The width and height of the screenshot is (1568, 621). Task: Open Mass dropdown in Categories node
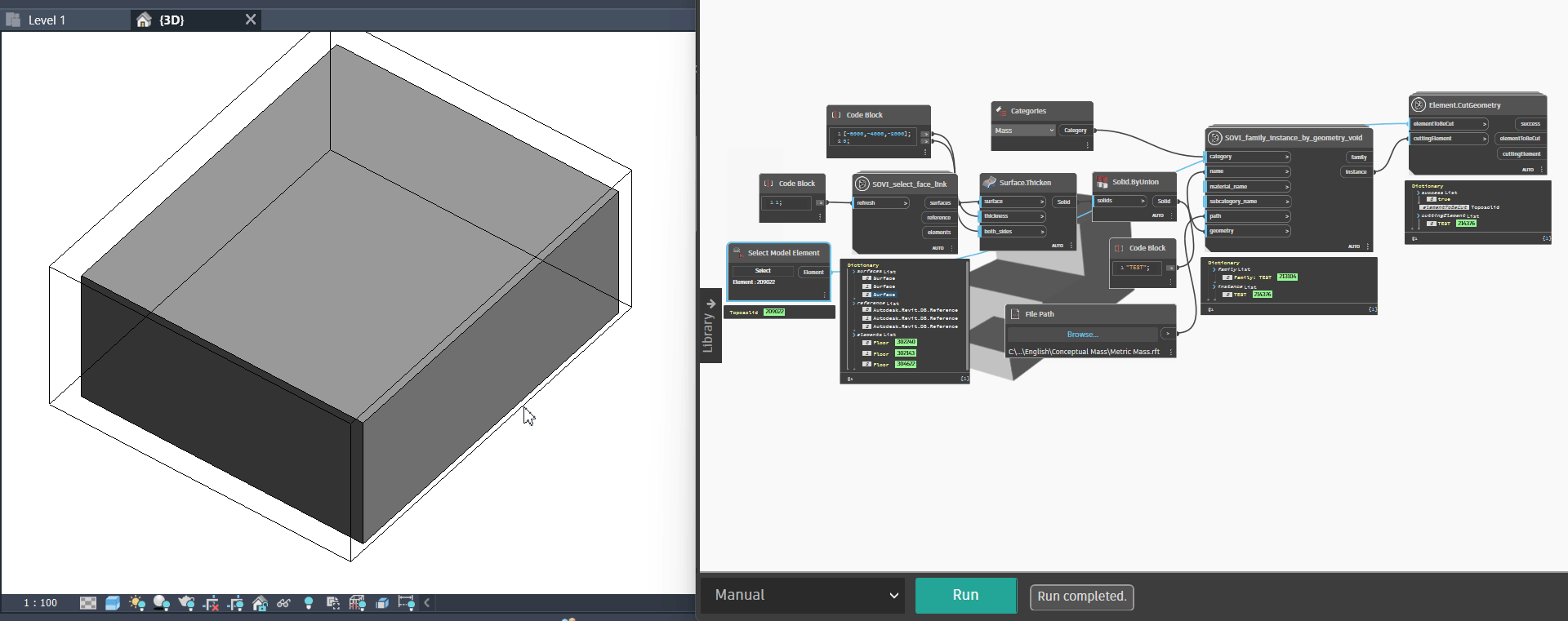pos(1025,131)
